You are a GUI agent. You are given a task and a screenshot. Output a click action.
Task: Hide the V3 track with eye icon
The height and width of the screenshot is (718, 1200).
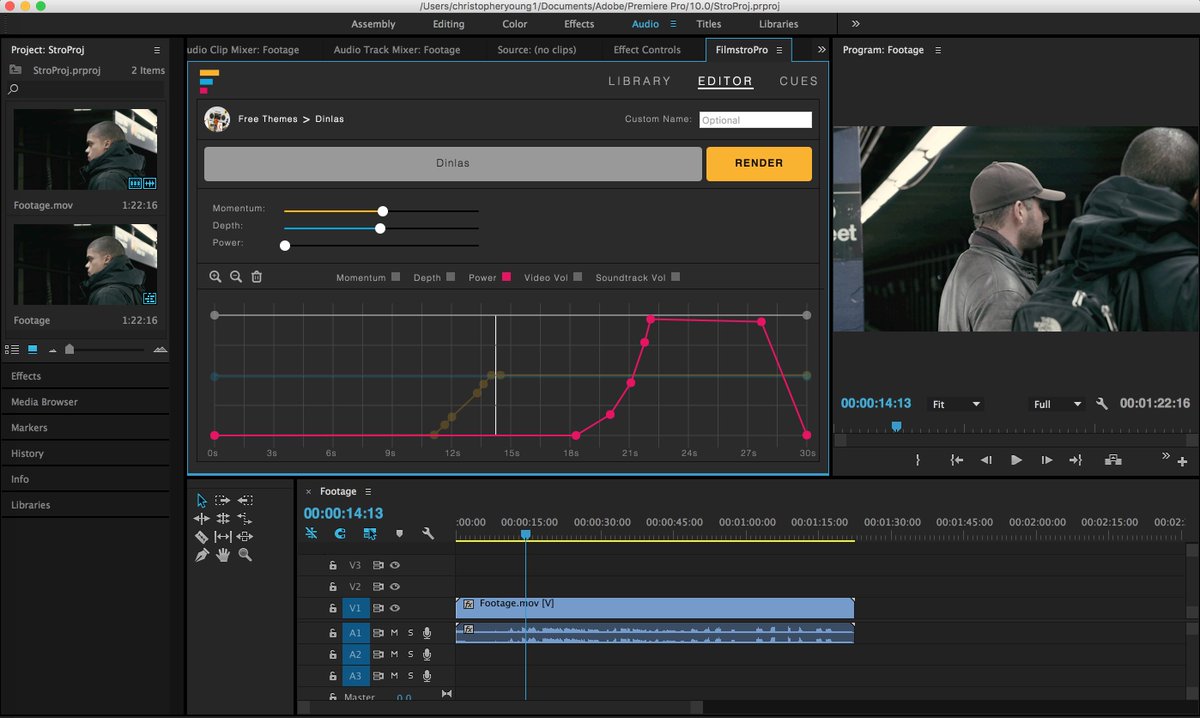click(395, 565)
